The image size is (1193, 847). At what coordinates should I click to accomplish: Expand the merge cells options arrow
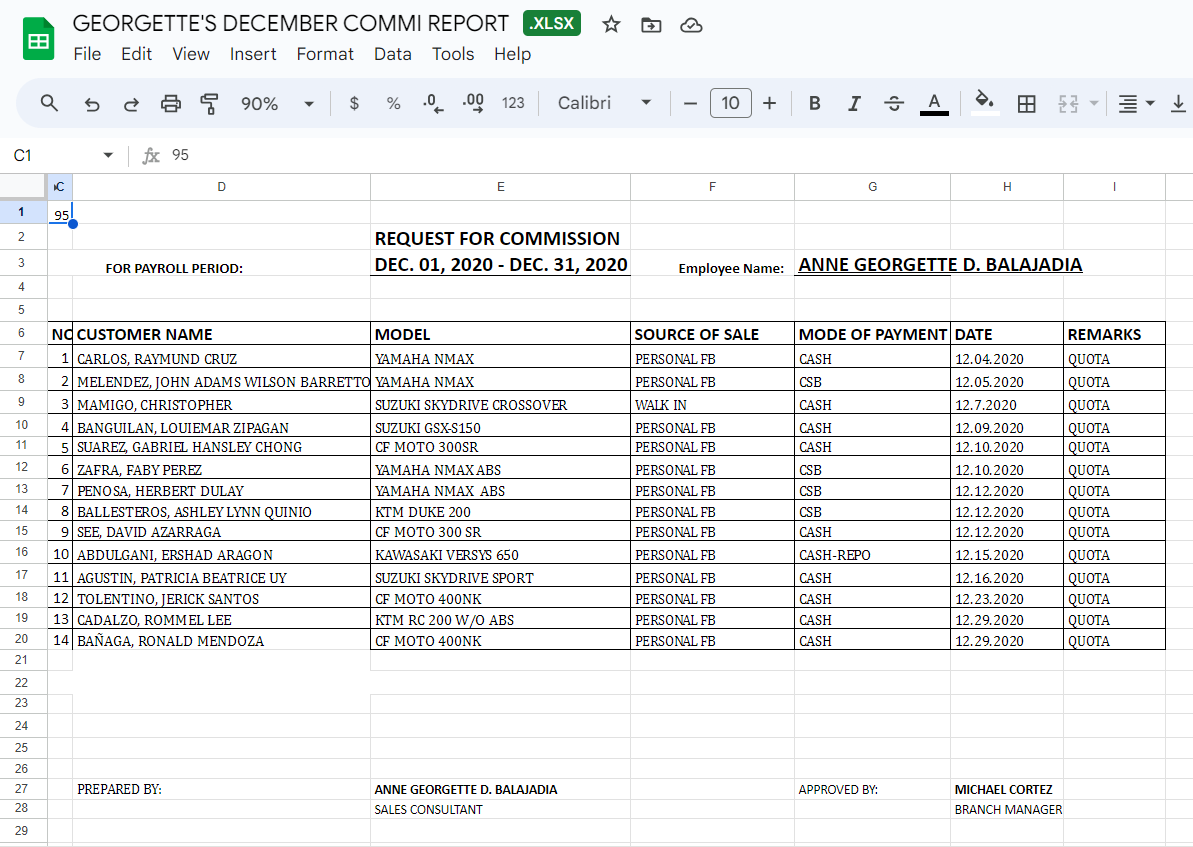(x=1094, y=103)
